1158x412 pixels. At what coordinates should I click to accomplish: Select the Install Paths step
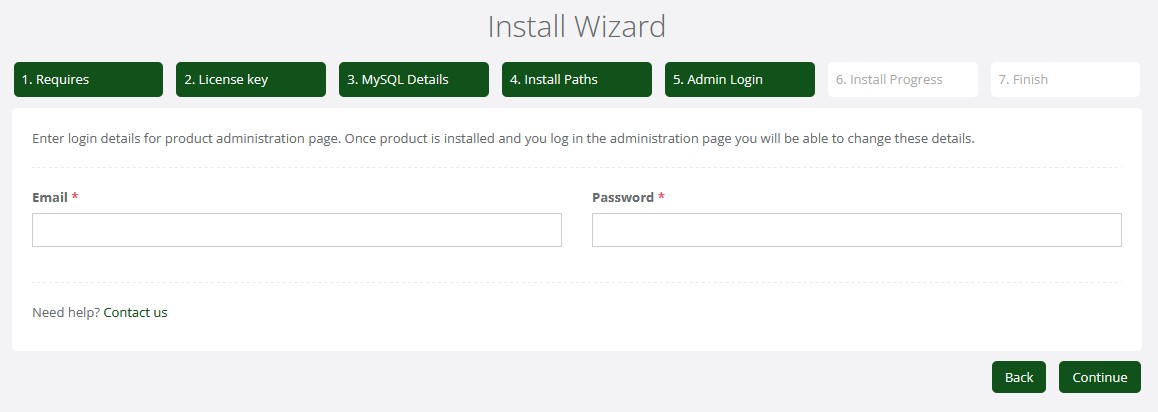point(576,79)
